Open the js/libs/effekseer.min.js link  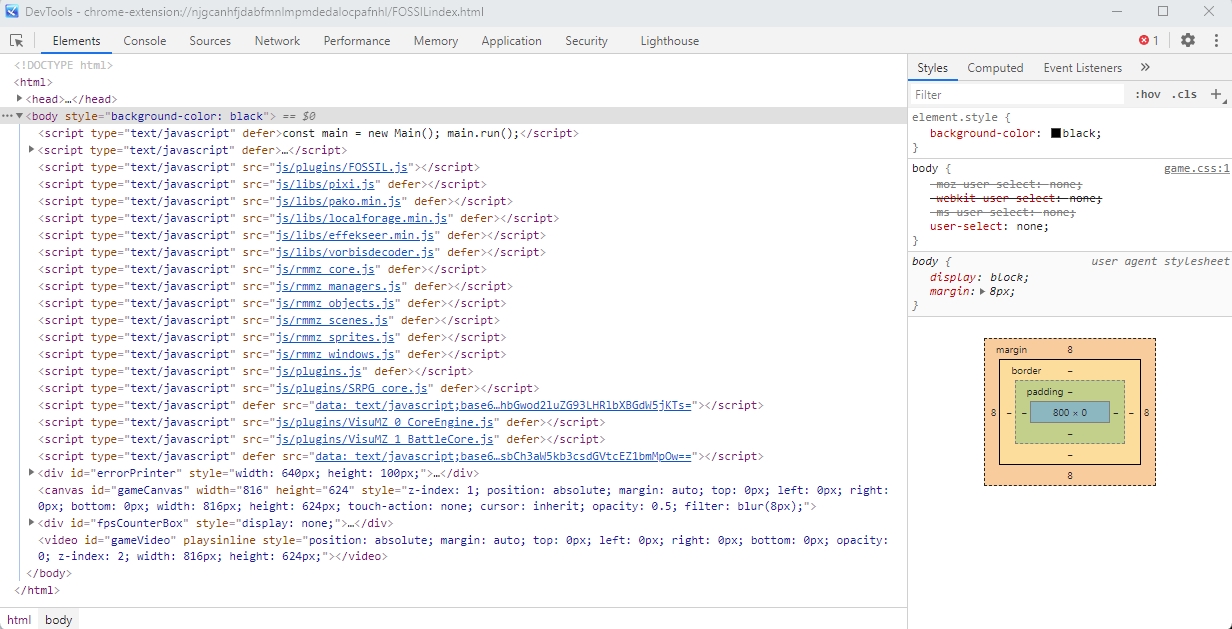point(356,235)
